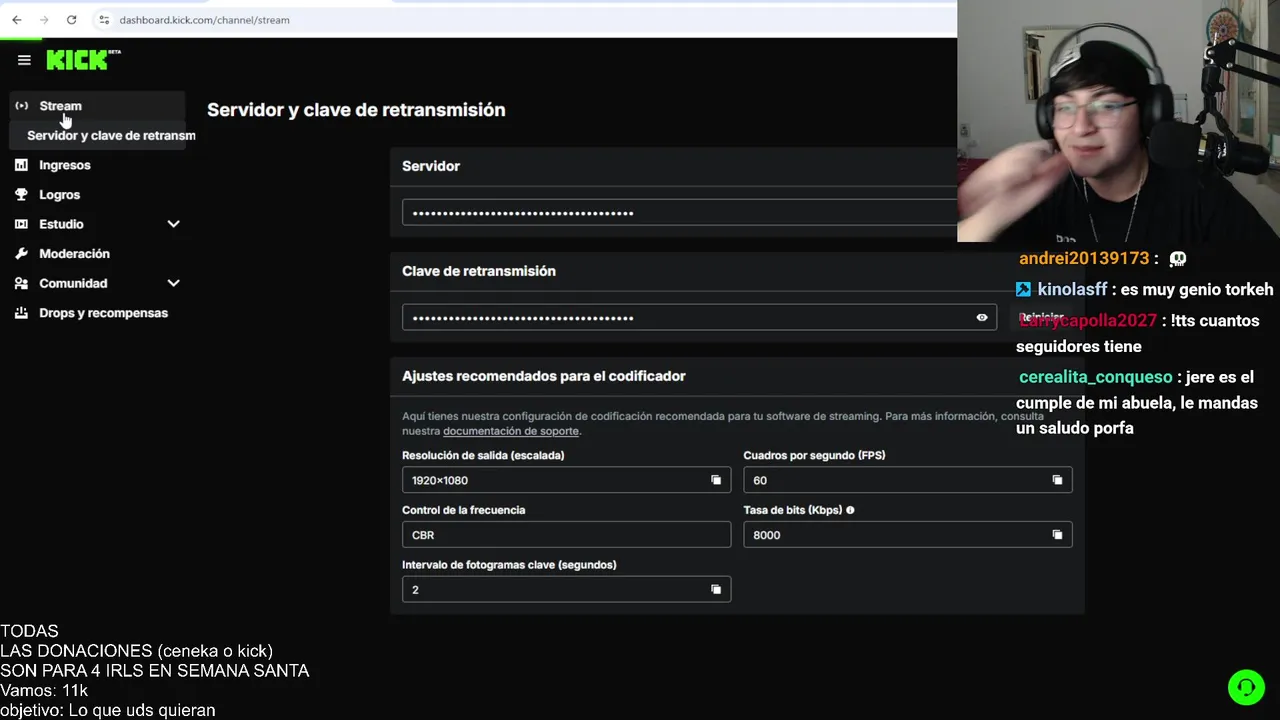
Task: Go back with browser back arrow
Action: click(x=17, y=20)
